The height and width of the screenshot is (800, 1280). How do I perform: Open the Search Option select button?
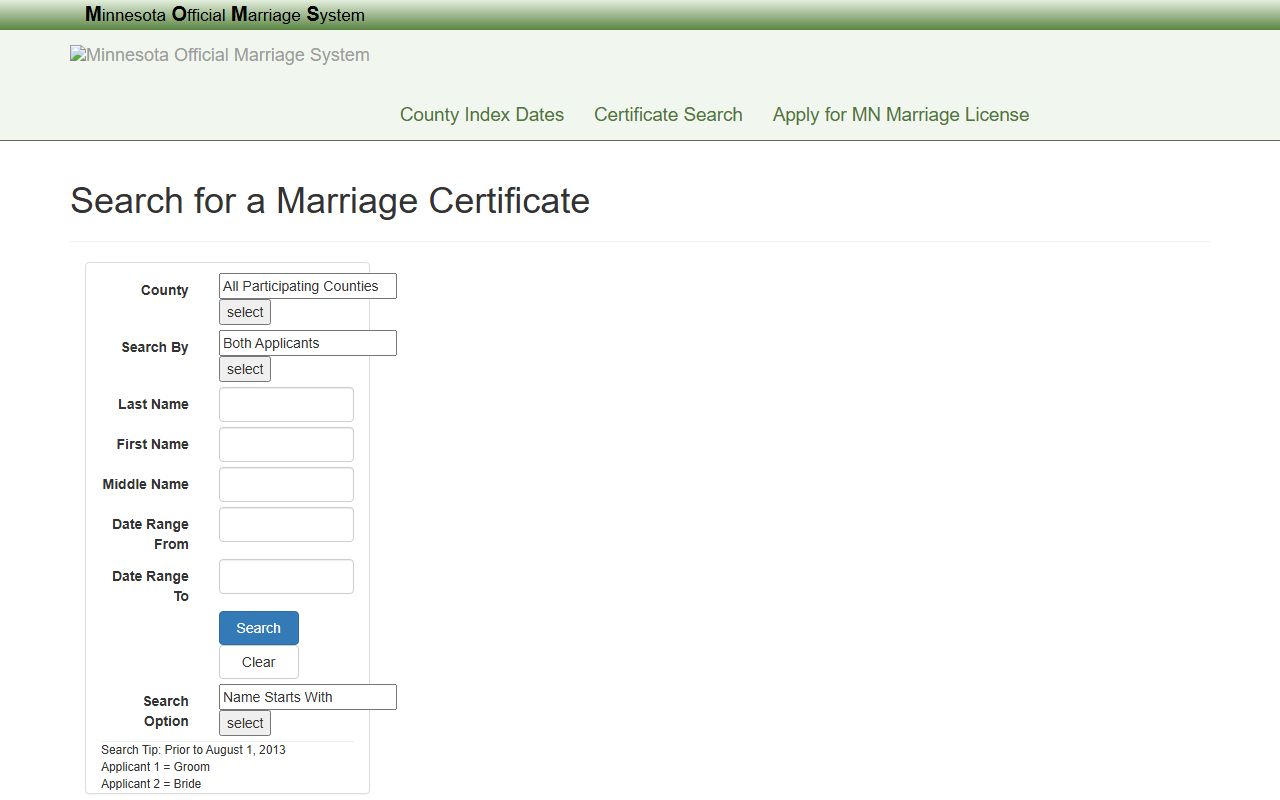(x=245, y=723)
